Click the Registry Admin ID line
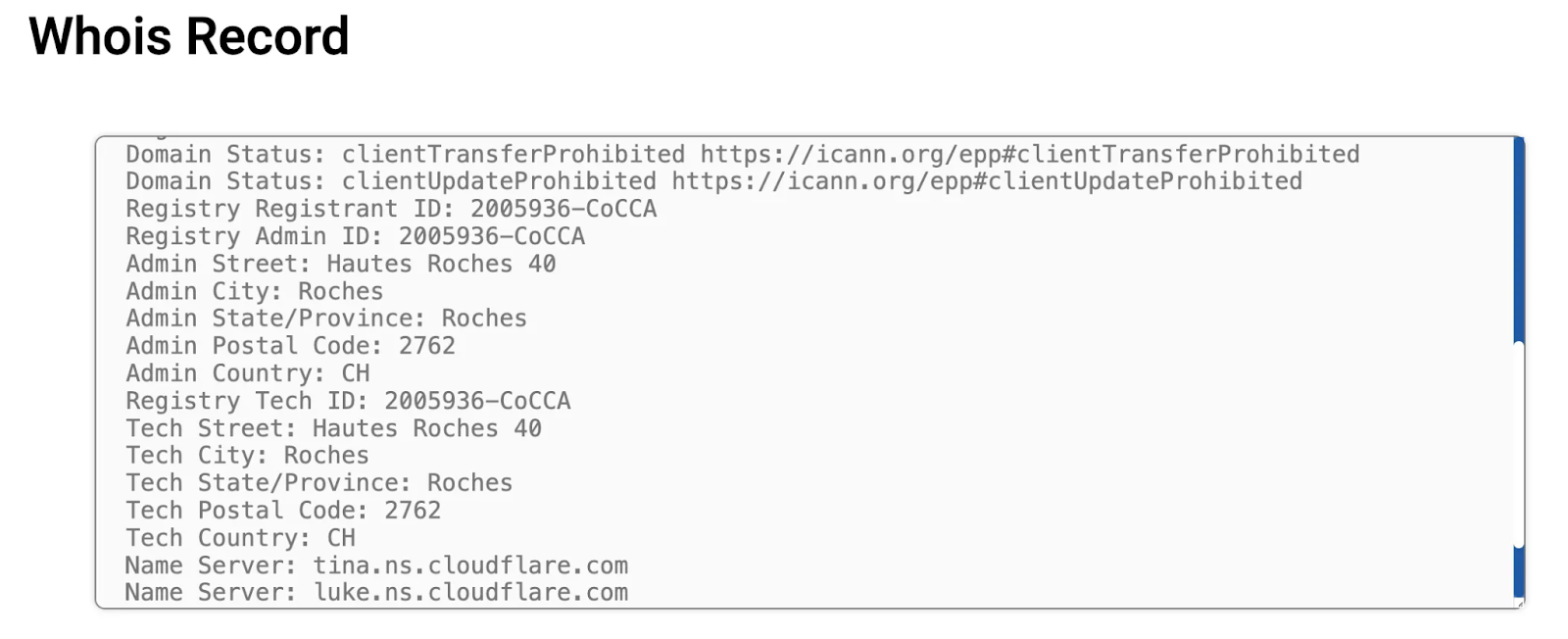The width and height of the screenshot is (1568, 639). click(x=355, y=236)
